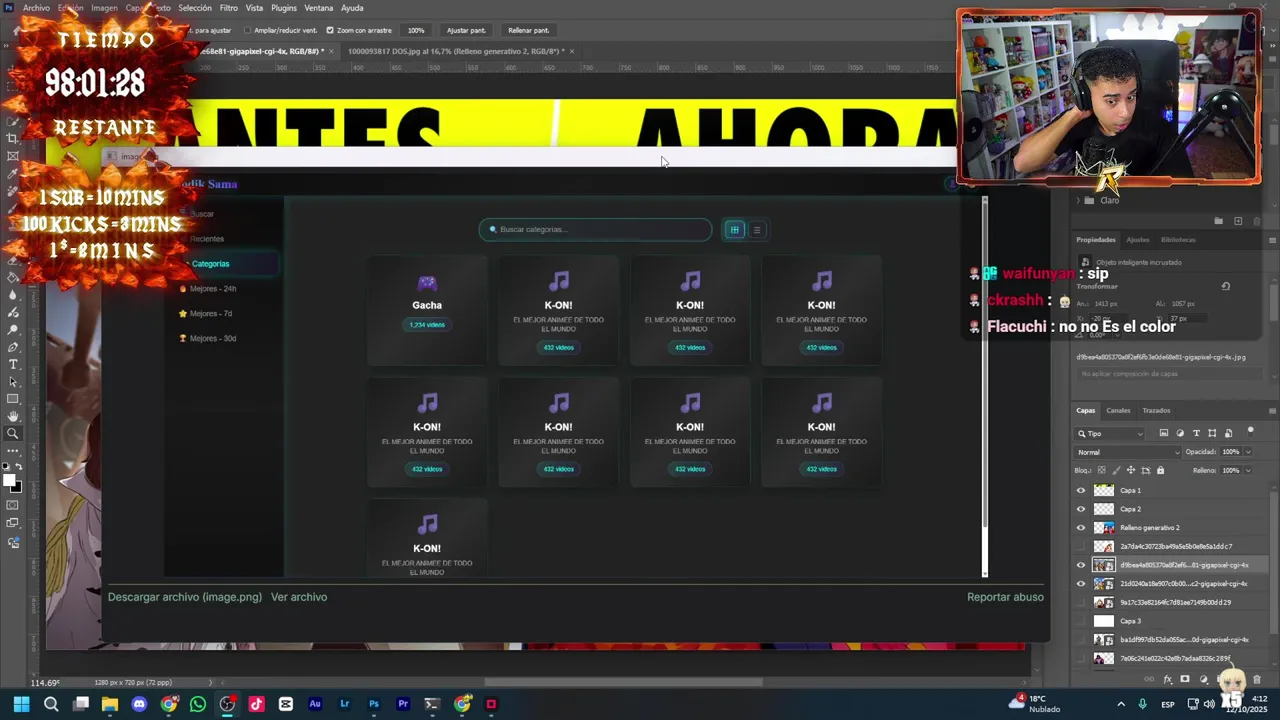The height and width of the screenshot is (720, 1280).
Task: Switch to the Trazados tab
Action: click(1156, 410)
